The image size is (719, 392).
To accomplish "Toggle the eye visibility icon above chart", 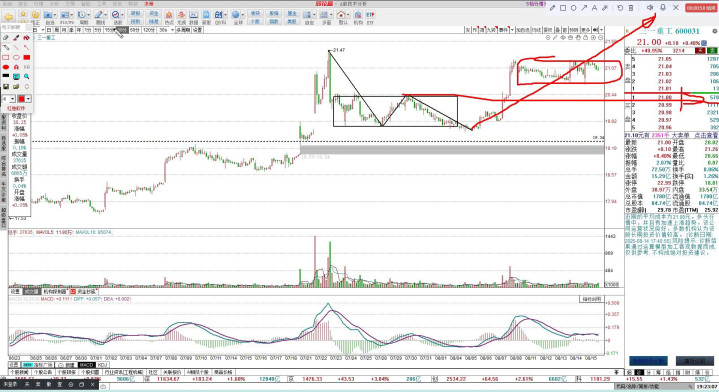I will click(x=563, y=38).
